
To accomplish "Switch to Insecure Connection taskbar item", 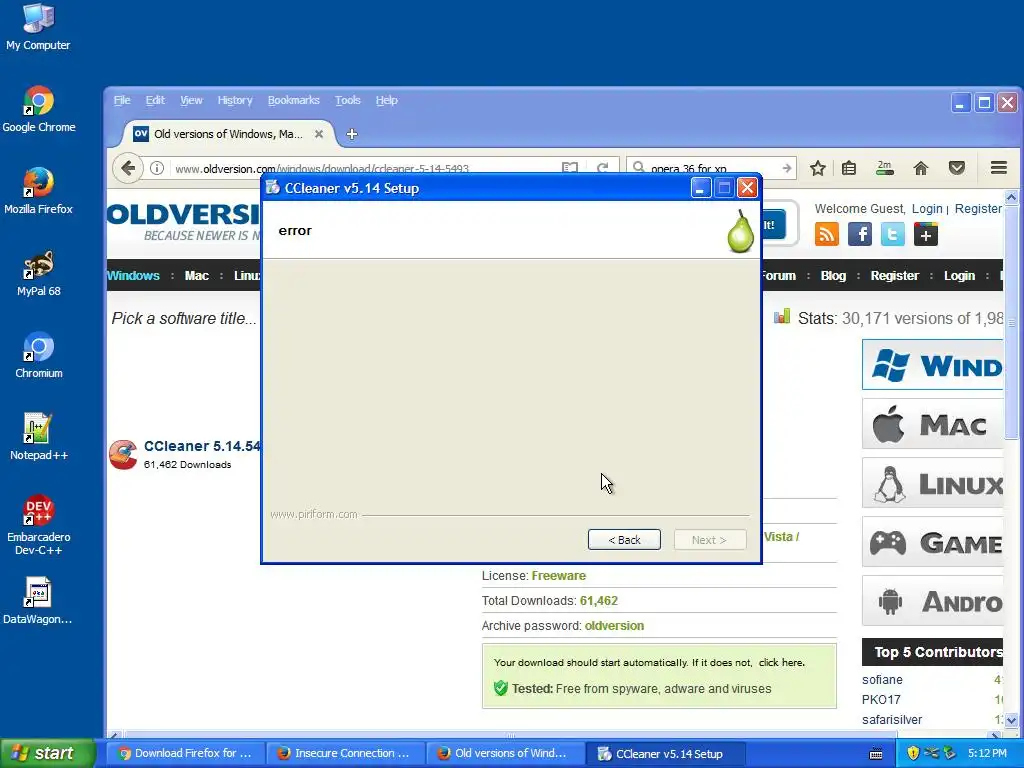I will [x=345, y=753].
